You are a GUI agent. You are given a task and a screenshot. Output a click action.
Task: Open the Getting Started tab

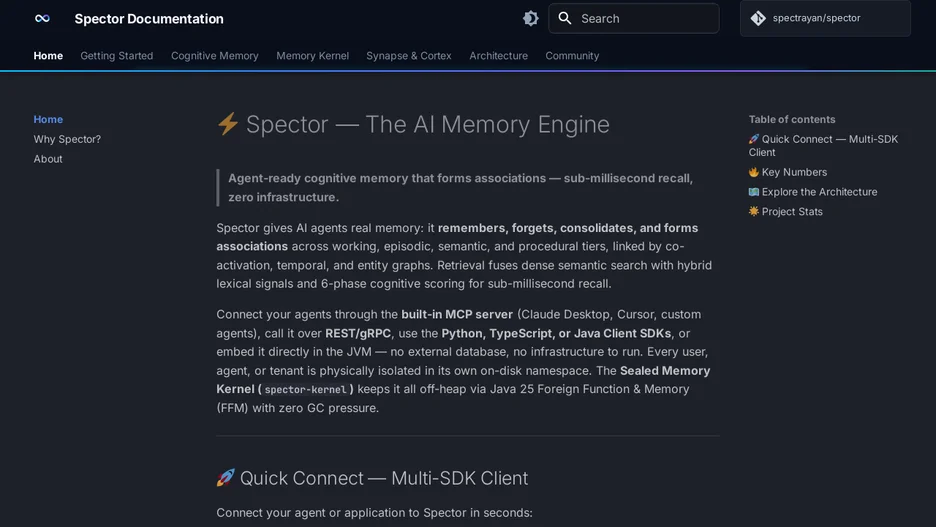[117, 56]
